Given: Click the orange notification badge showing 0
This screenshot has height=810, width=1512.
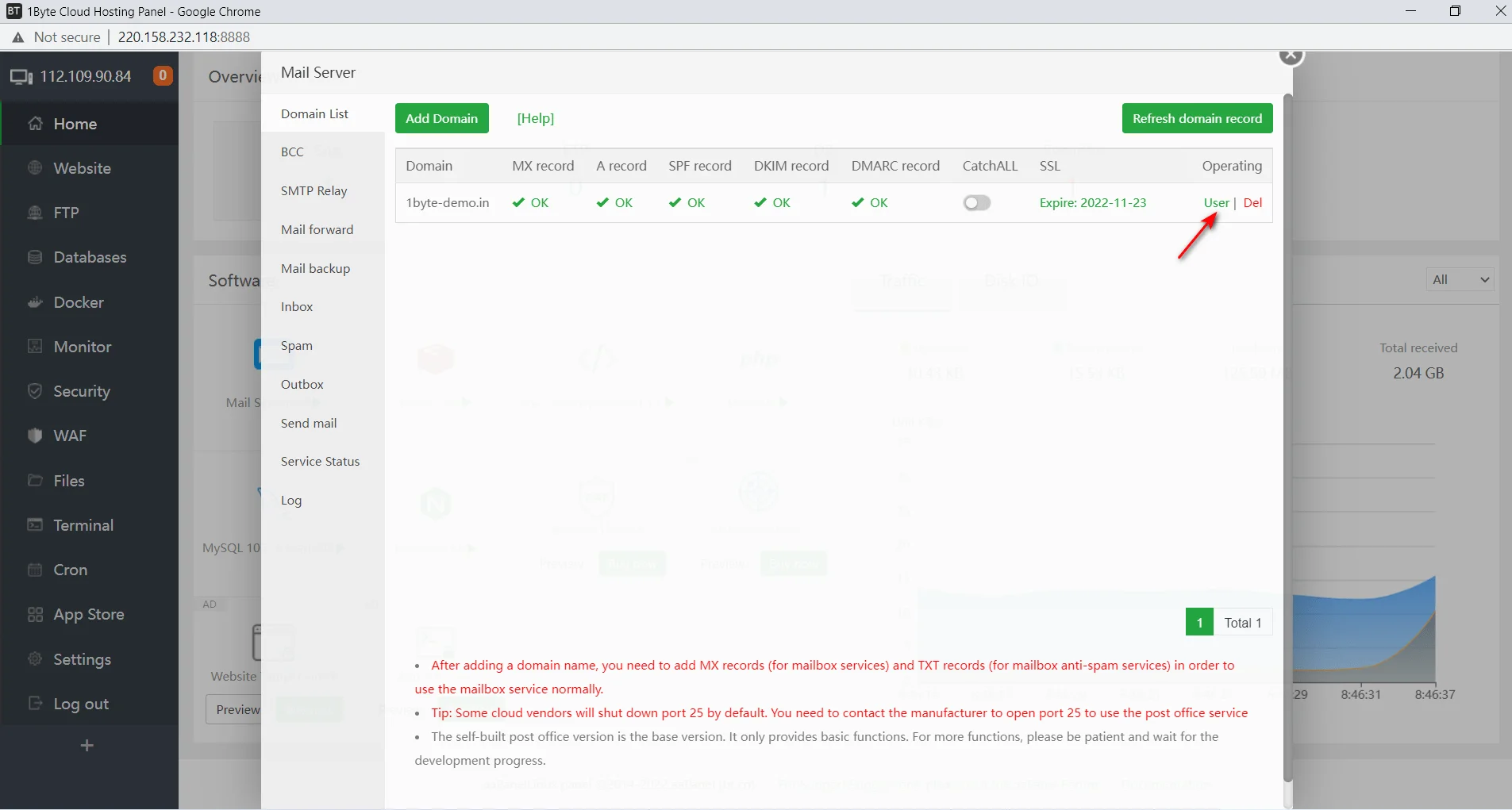Looking at the screenshot, I should click(163, 76).
